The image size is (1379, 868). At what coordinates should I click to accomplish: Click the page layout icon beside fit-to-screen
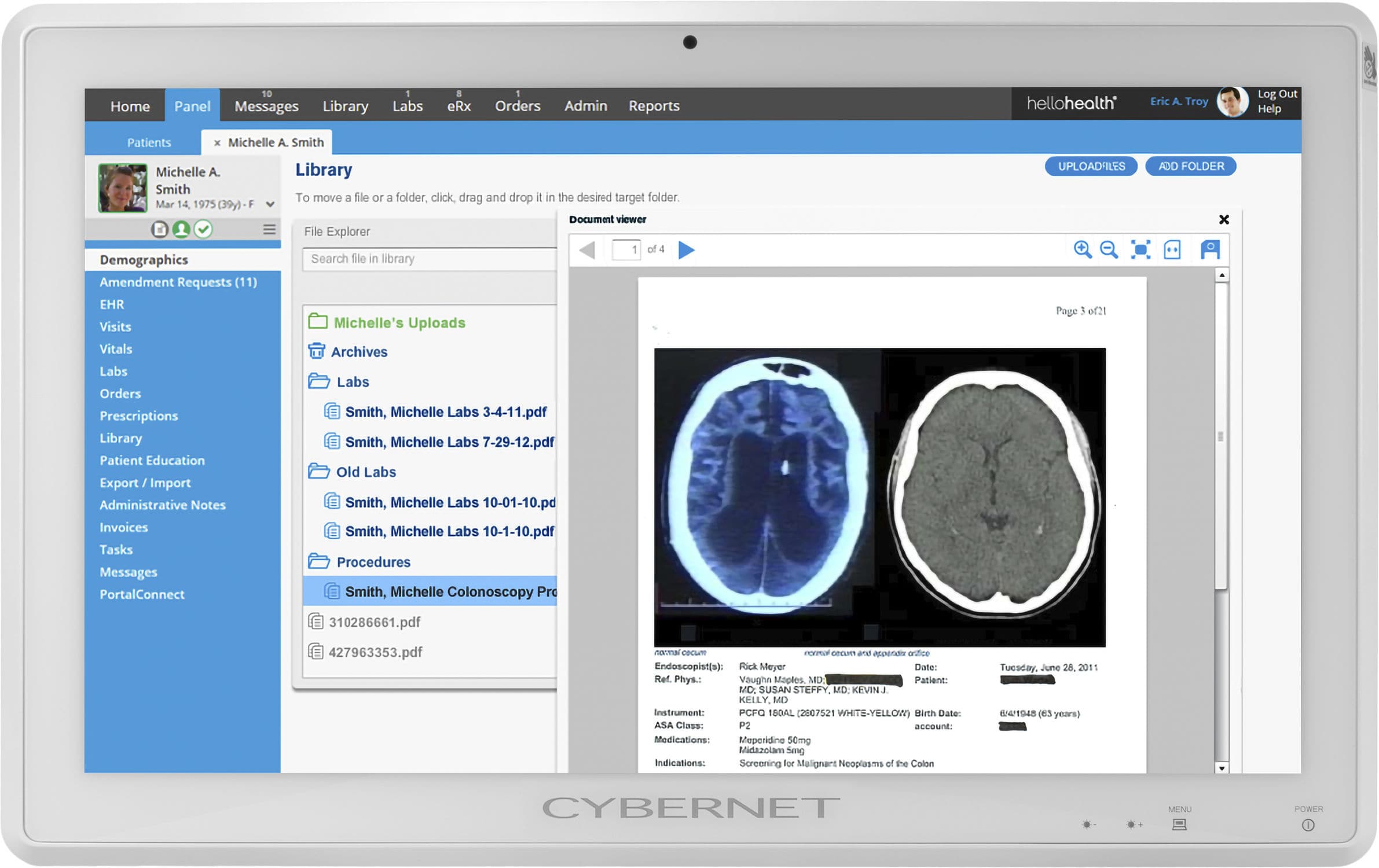click(1172, 249)
